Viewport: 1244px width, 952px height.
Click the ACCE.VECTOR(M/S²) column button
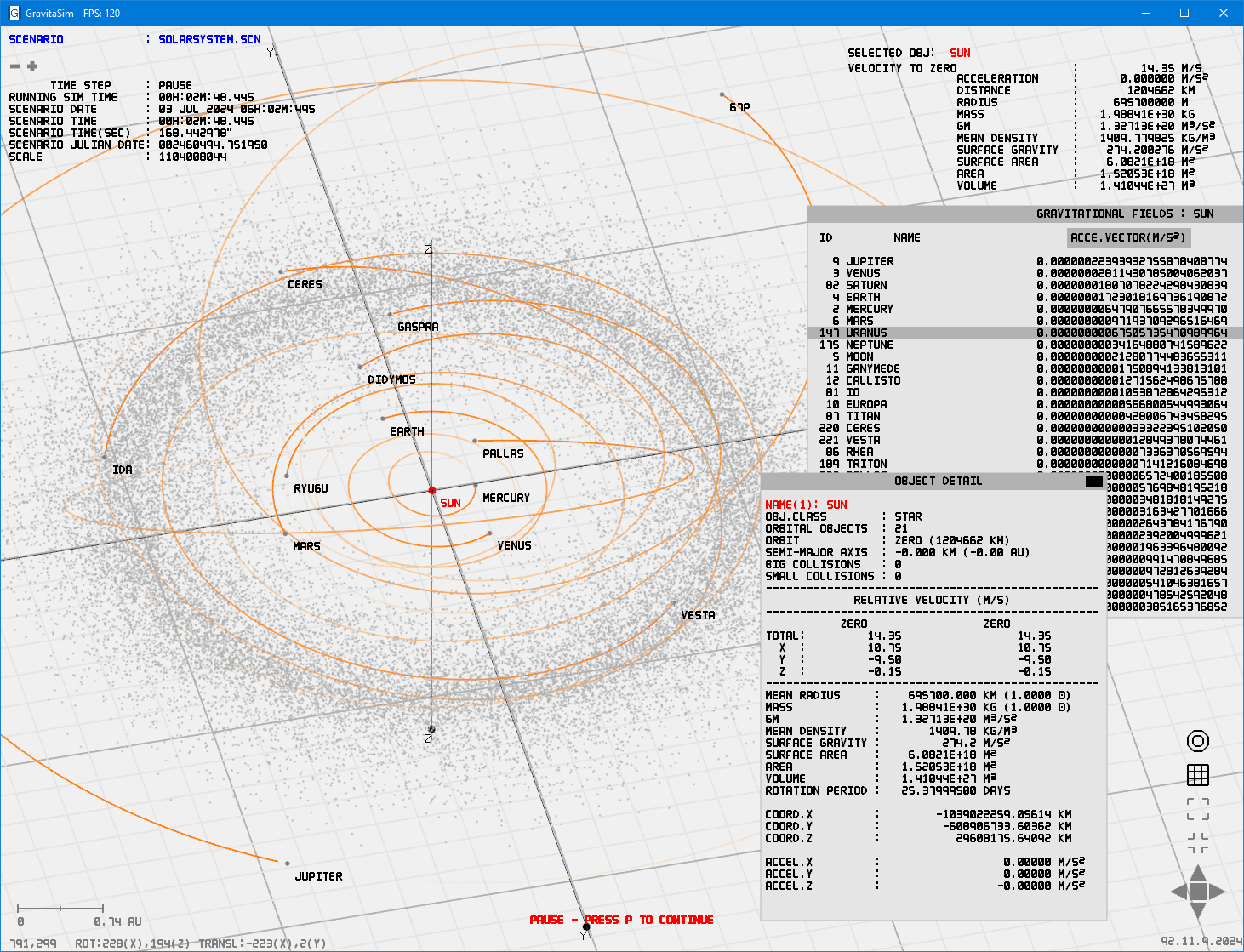[1127, 237]
